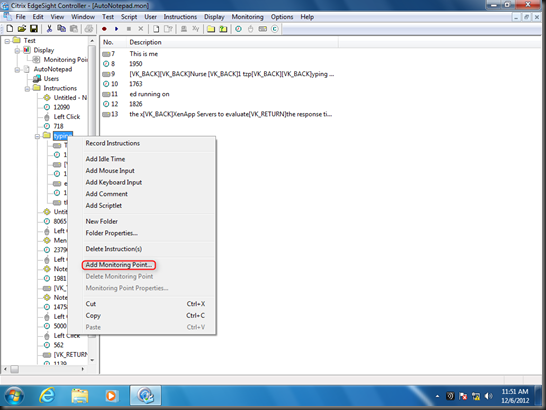546x410 pixels.
Task: Open the Help menu
Action: coord(307,17)
